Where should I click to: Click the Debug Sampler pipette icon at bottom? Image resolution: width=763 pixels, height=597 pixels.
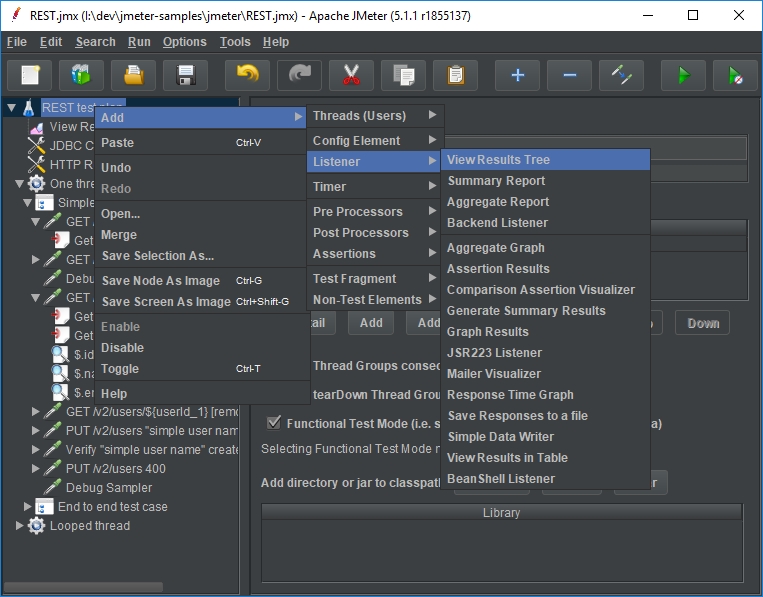pyautogui.click(x=53, y=488)
